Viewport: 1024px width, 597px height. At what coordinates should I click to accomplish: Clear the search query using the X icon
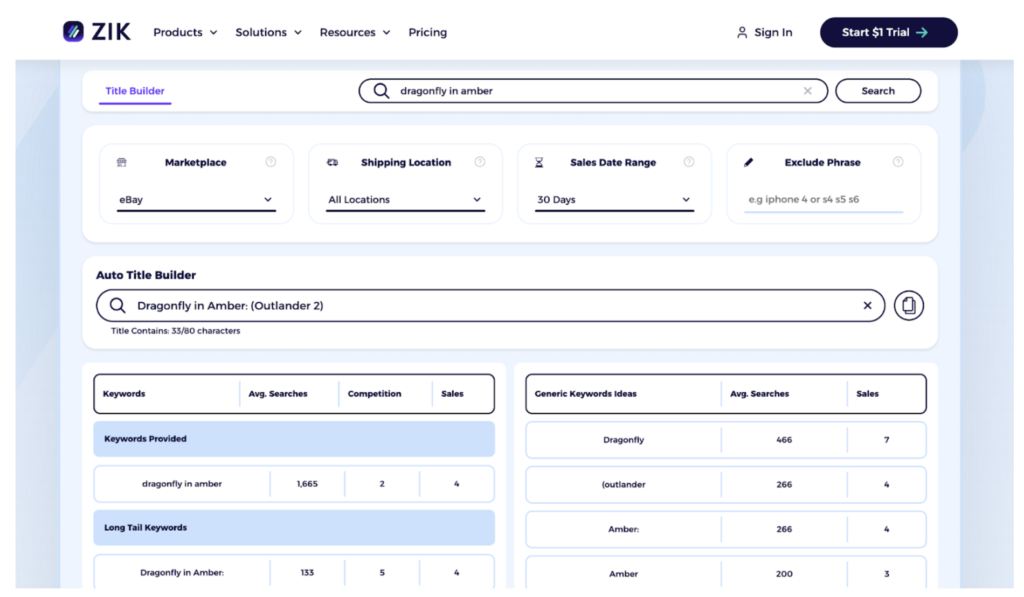tap(808, 90)
